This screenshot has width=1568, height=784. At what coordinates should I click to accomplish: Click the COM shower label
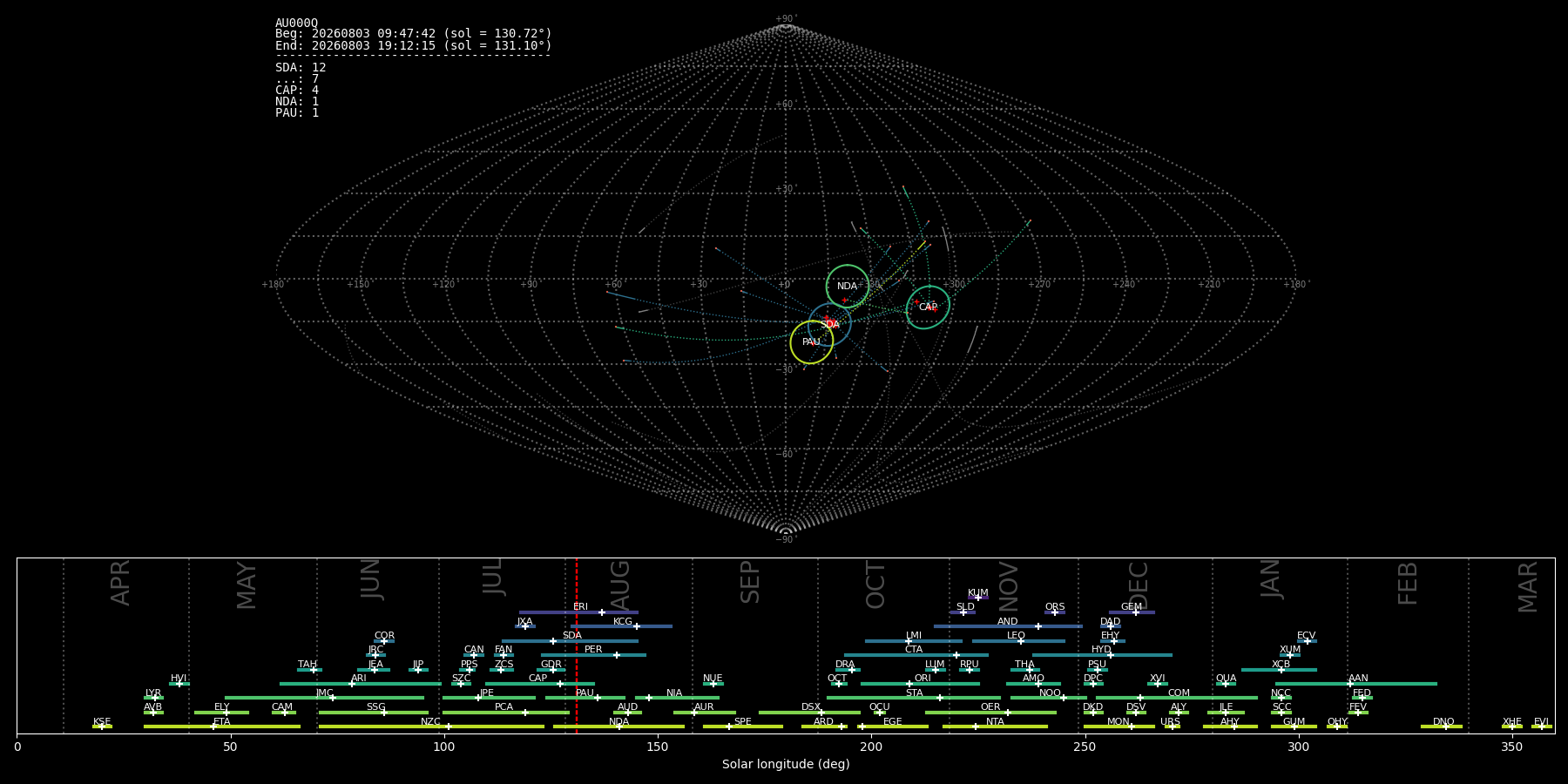(x=1179, y=693)
